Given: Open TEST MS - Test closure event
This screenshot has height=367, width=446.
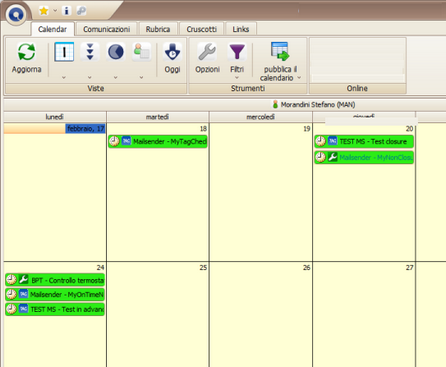Looking at the screenshot, I should coord(364,141).
